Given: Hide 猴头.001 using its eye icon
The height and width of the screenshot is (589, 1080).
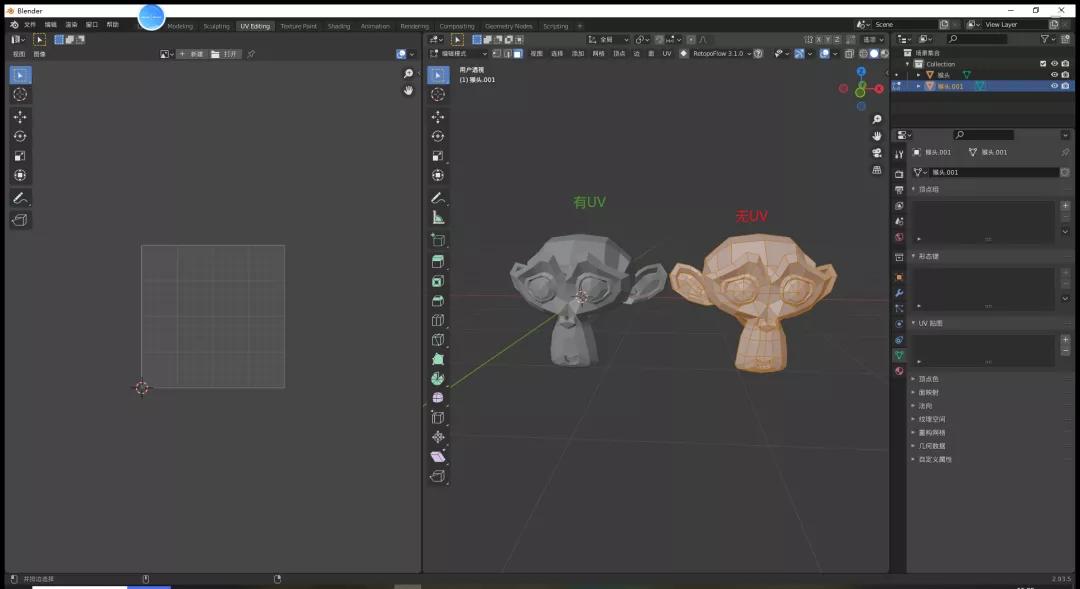Looking at the screenshot, I should (x=1055, y=86).
